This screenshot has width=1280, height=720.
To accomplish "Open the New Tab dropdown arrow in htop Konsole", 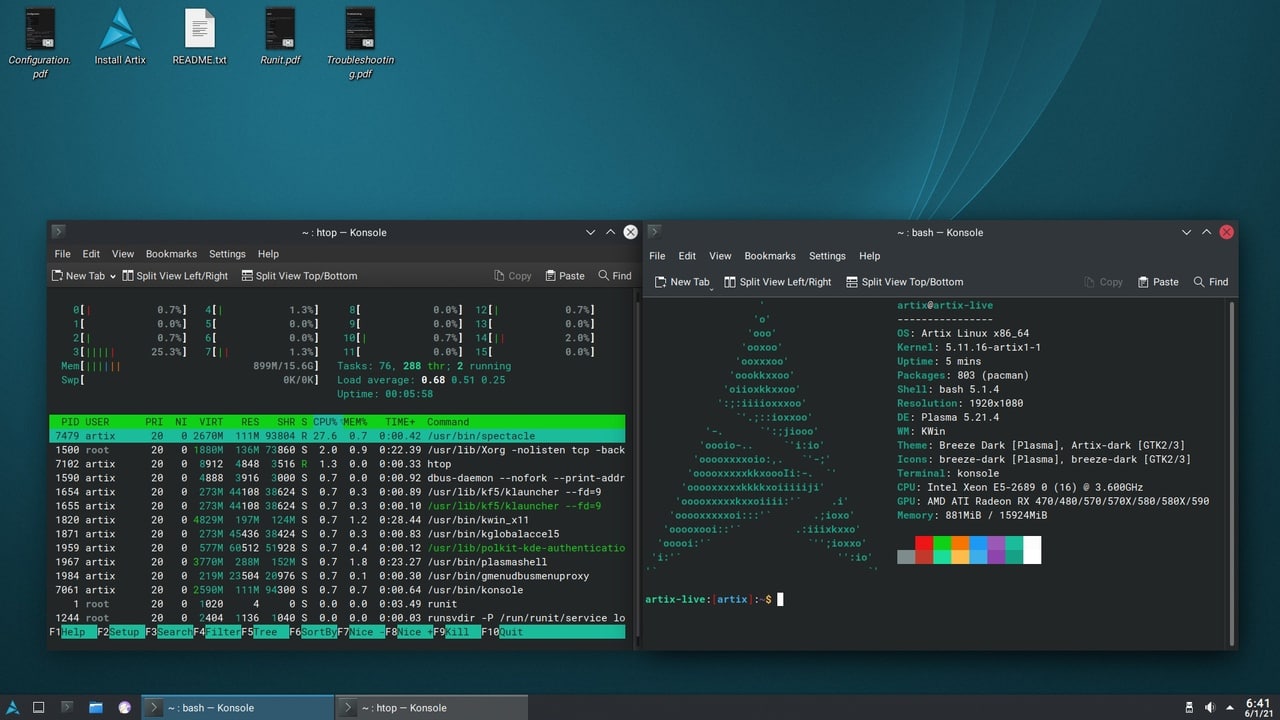I will (x=113, y=276).
